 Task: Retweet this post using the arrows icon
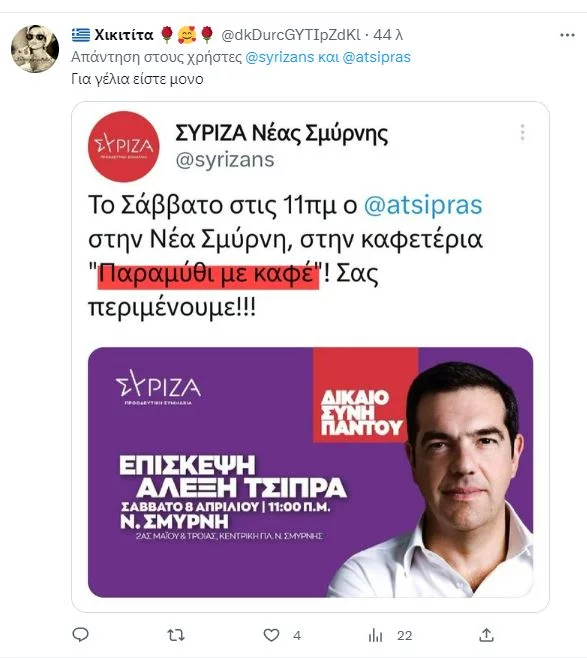(176, 635)
